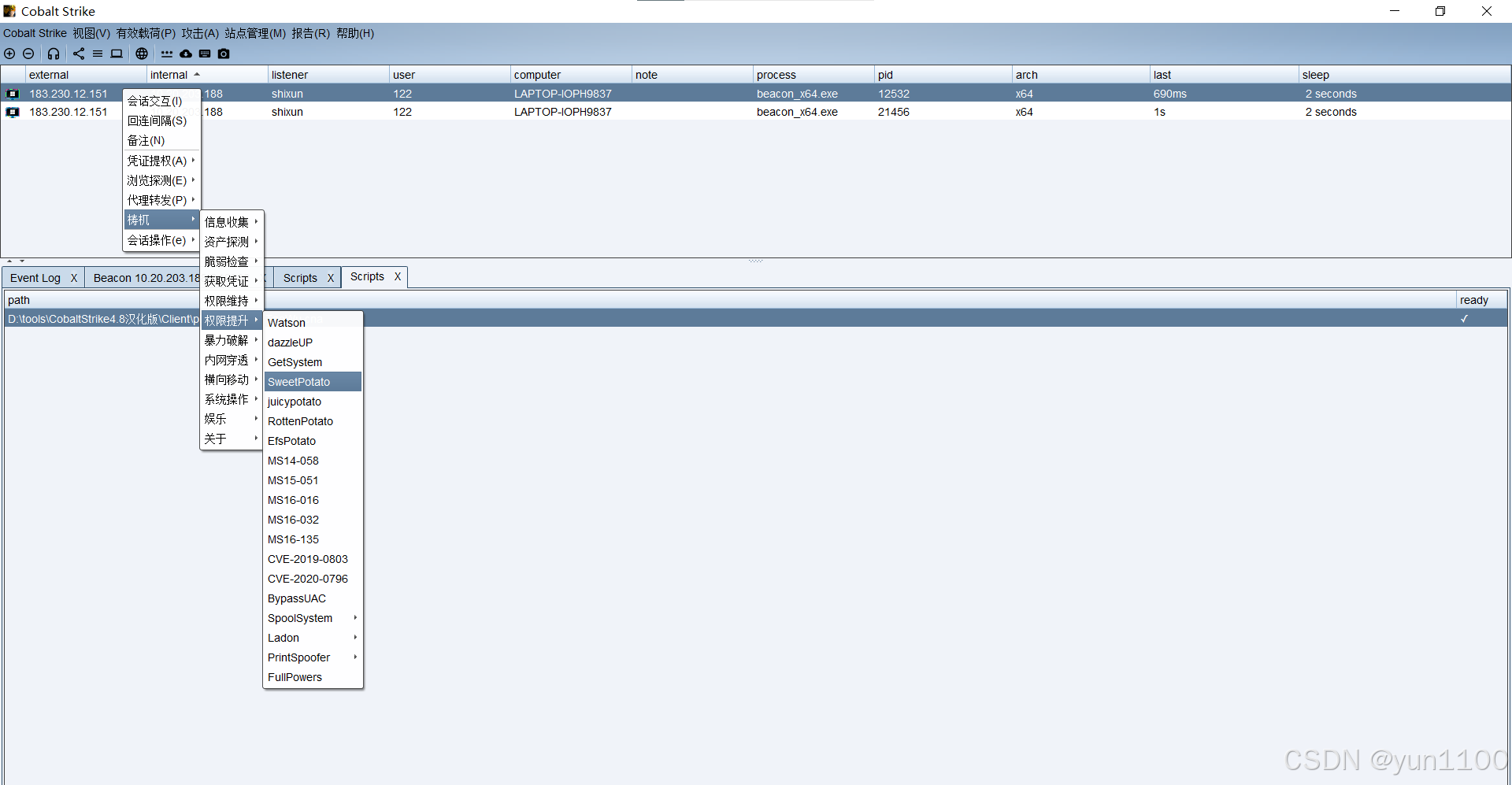Expand the 会话操作(e) submenu
The width and height of the screenshot is (1512, 785).
[x=161, y=240]
